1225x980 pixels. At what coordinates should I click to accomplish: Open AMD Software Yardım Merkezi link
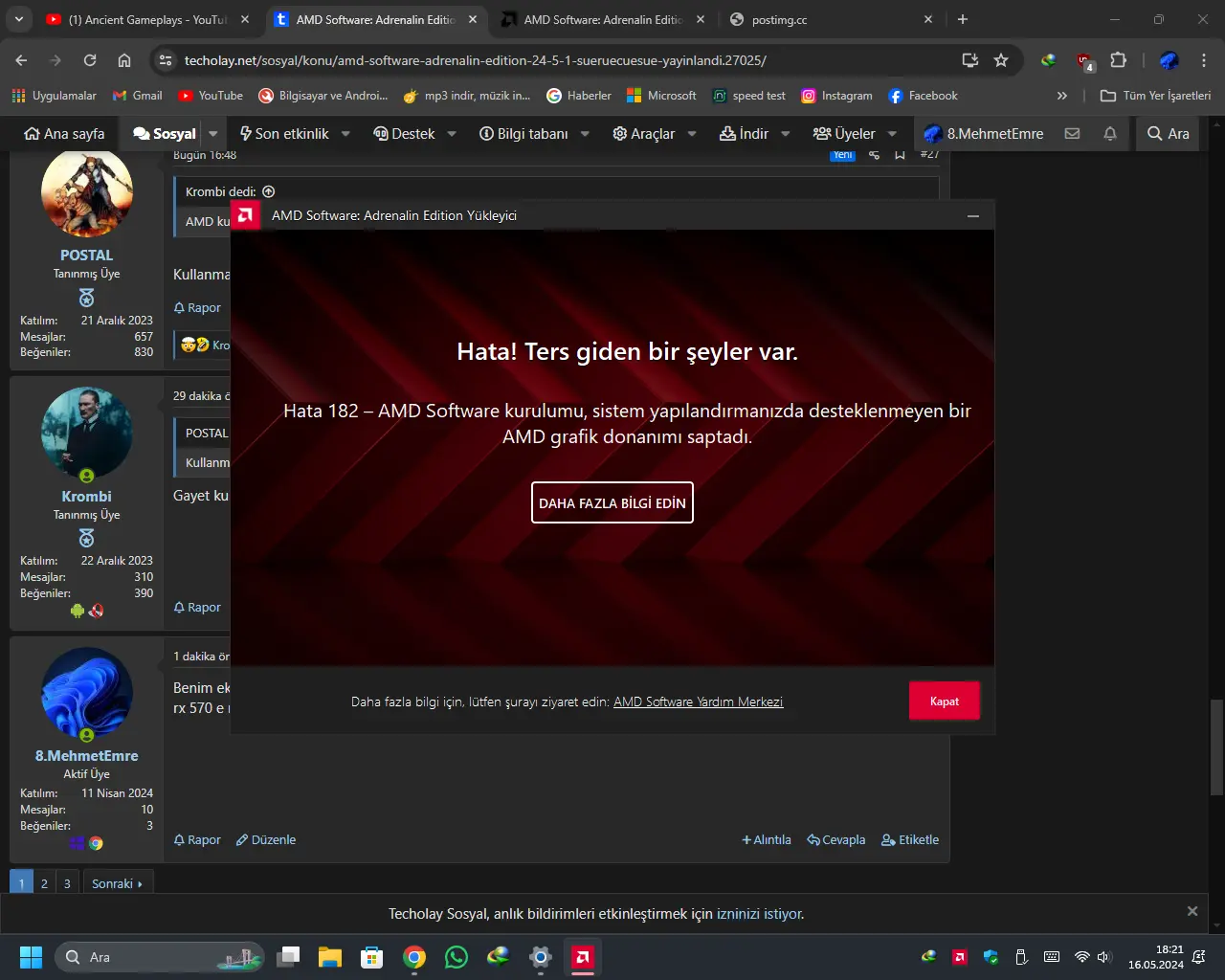coord(698,702)
